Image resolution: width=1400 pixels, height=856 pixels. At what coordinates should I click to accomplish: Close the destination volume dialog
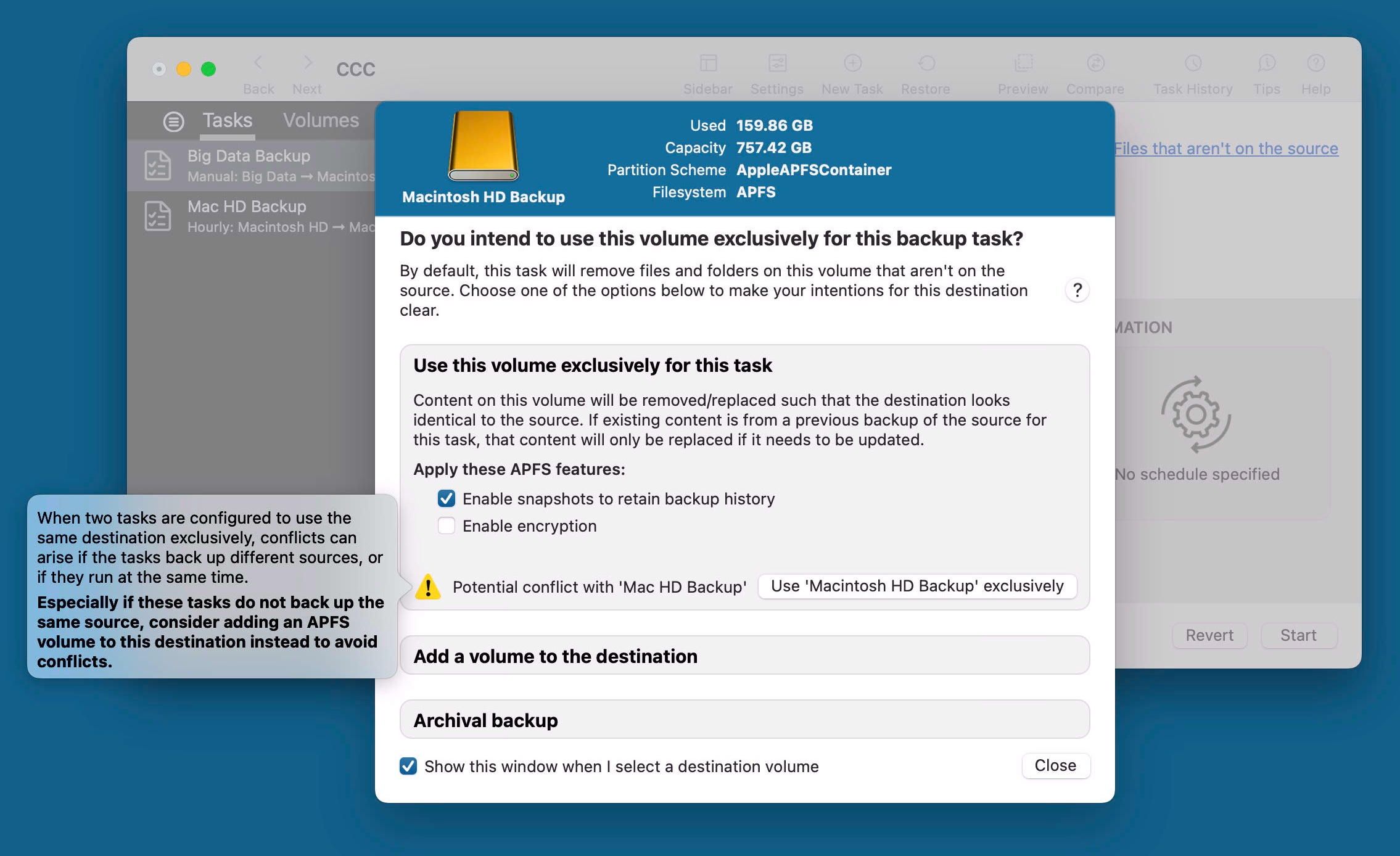click(x=1055, y=765)
